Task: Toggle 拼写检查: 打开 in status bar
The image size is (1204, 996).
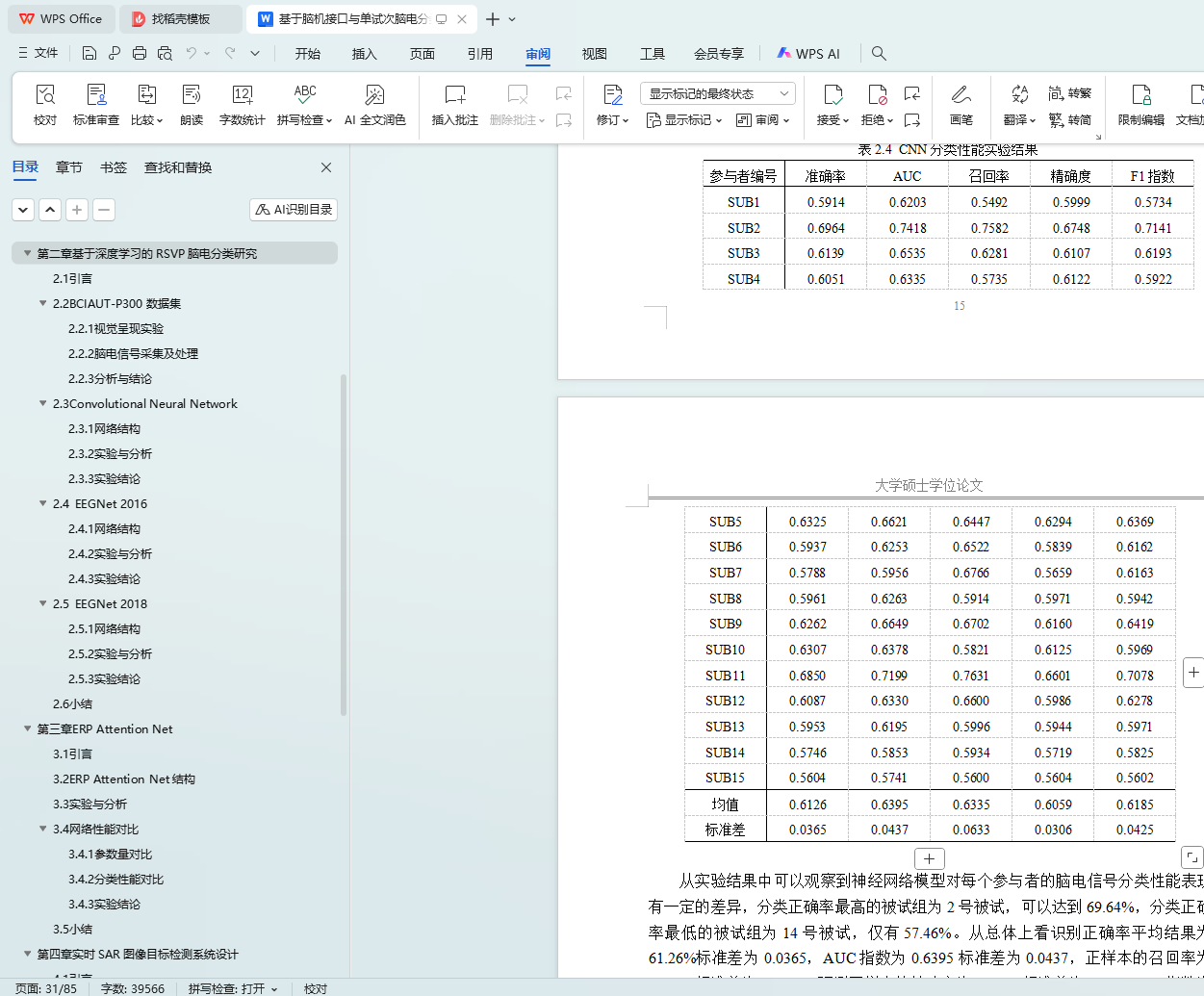Action: (233, 988)
